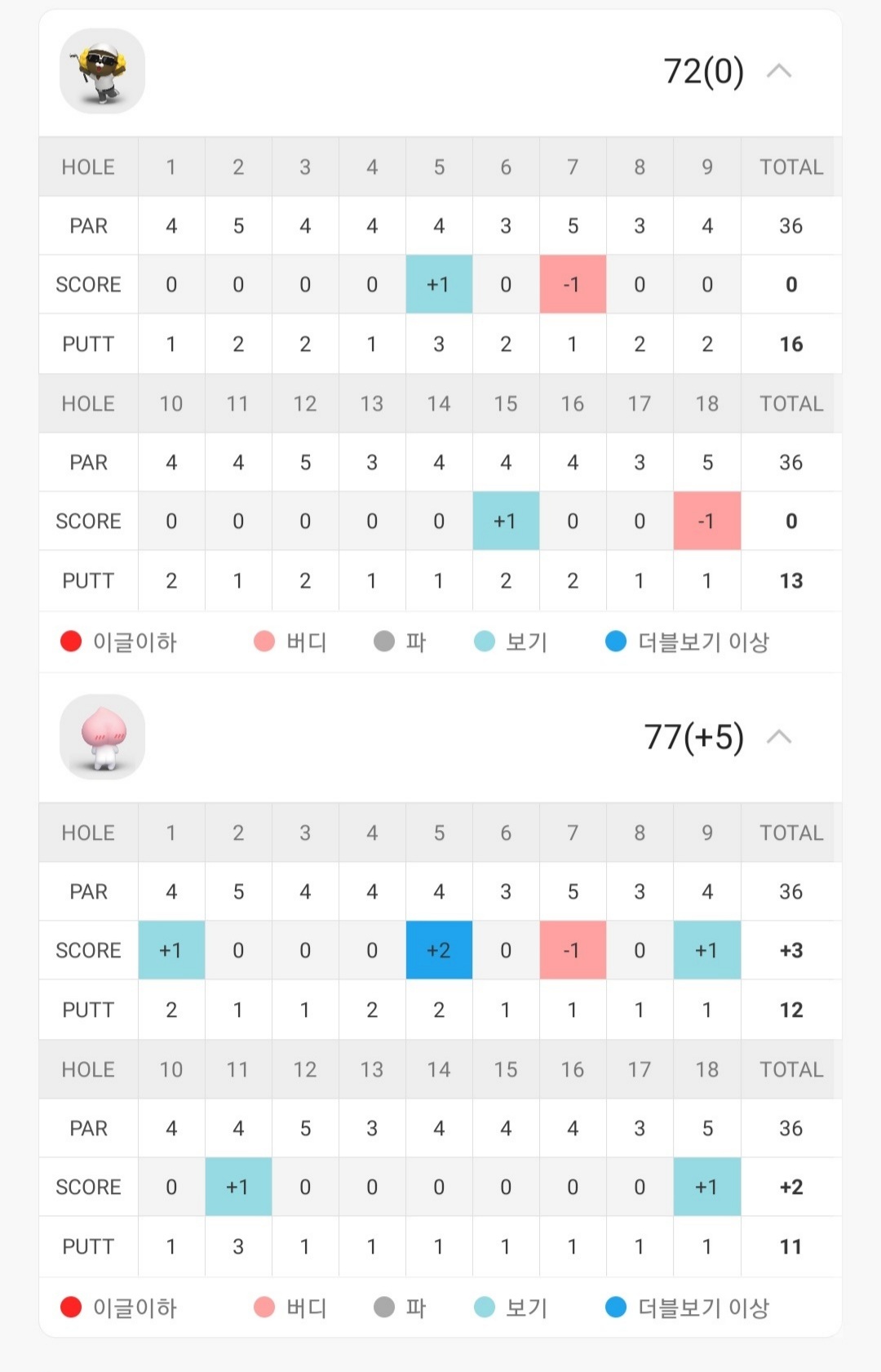Select first player's hole 7 birdie cell
The height and width of the screenshot is (1372, 881).
573,284
